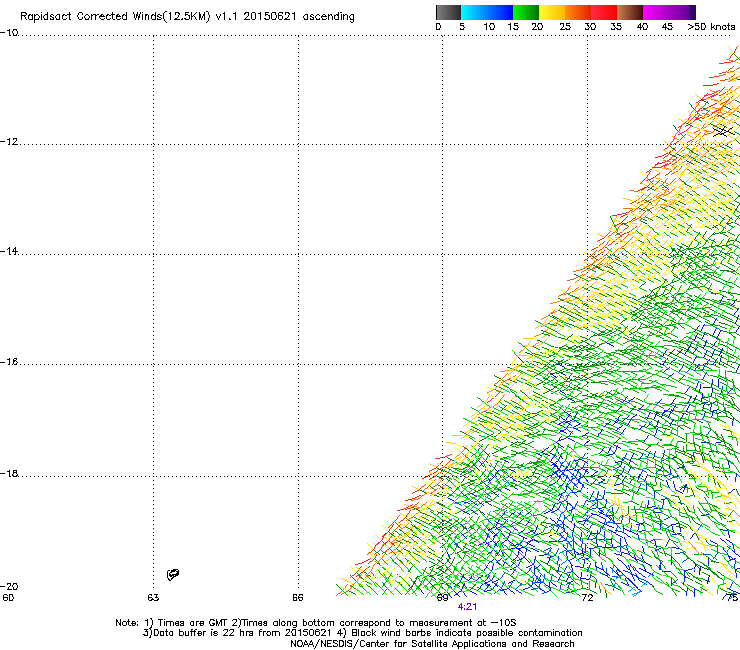Click the "0" legend scale label
740x650 pixels.
coord(438,27)
